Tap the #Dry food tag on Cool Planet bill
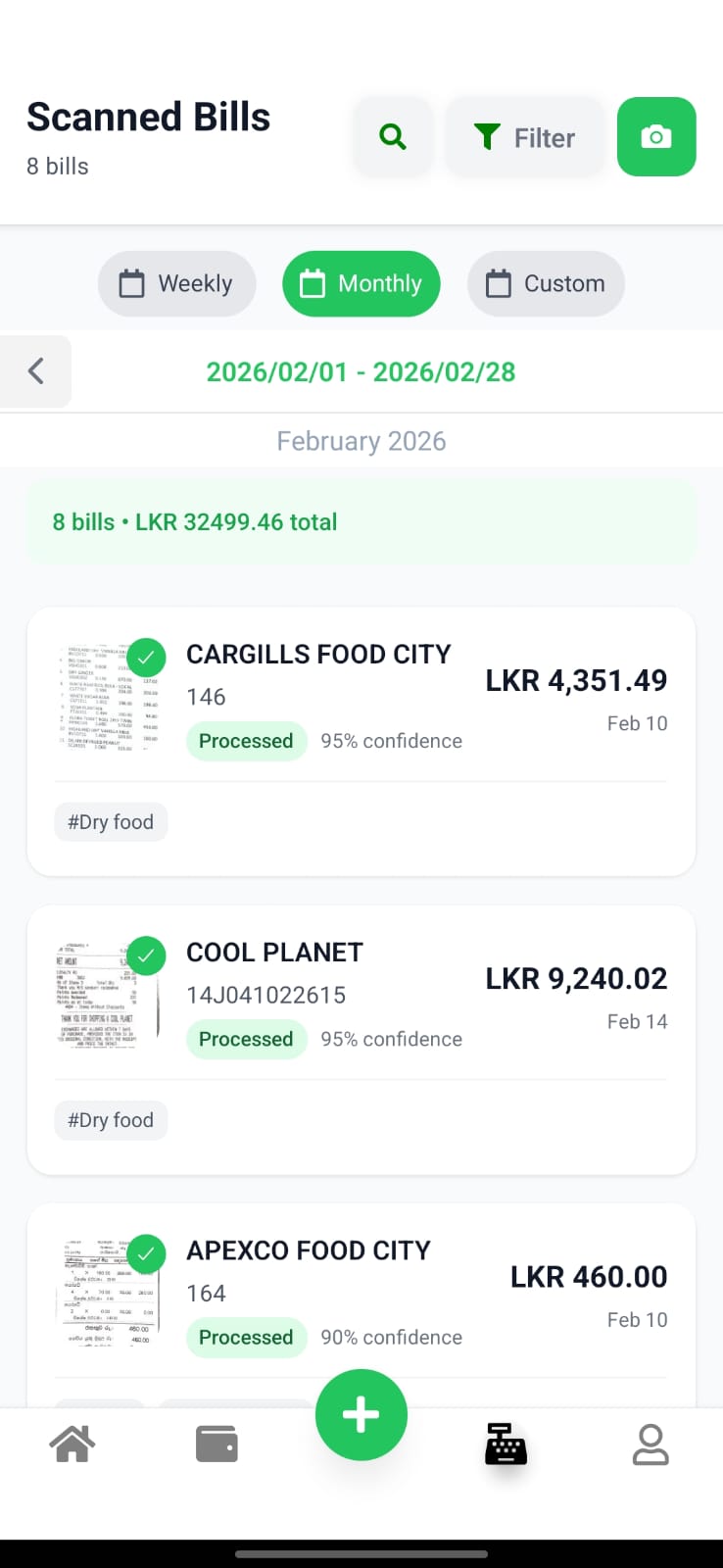Screen dimensions: 723x1568 [x=111, y=1120]
